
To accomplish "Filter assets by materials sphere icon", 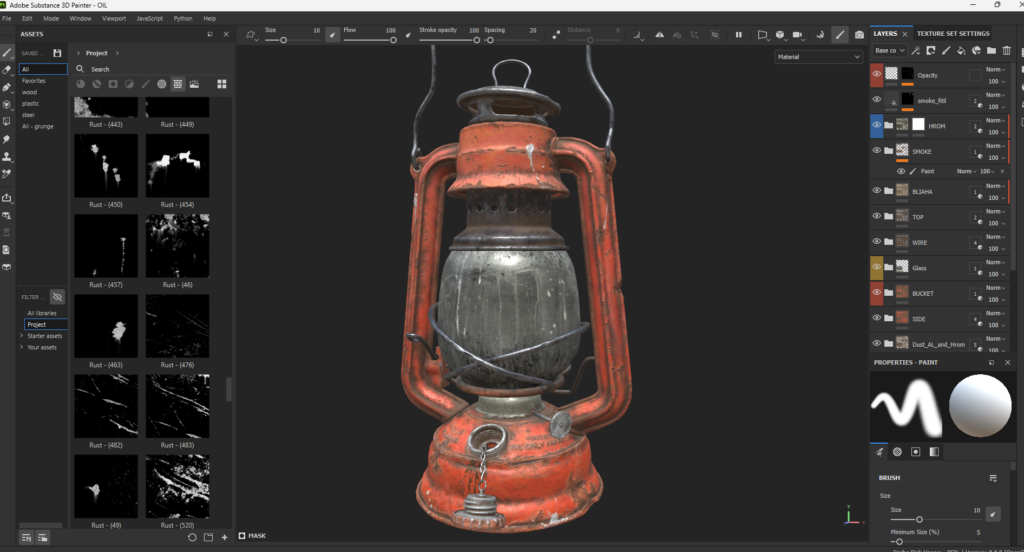I will [x=80, y=84].
